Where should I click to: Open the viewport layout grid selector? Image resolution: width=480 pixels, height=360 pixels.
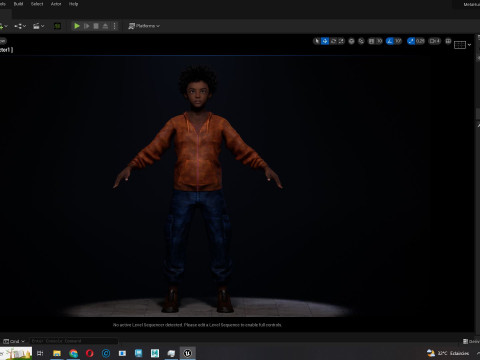point(460,44)
